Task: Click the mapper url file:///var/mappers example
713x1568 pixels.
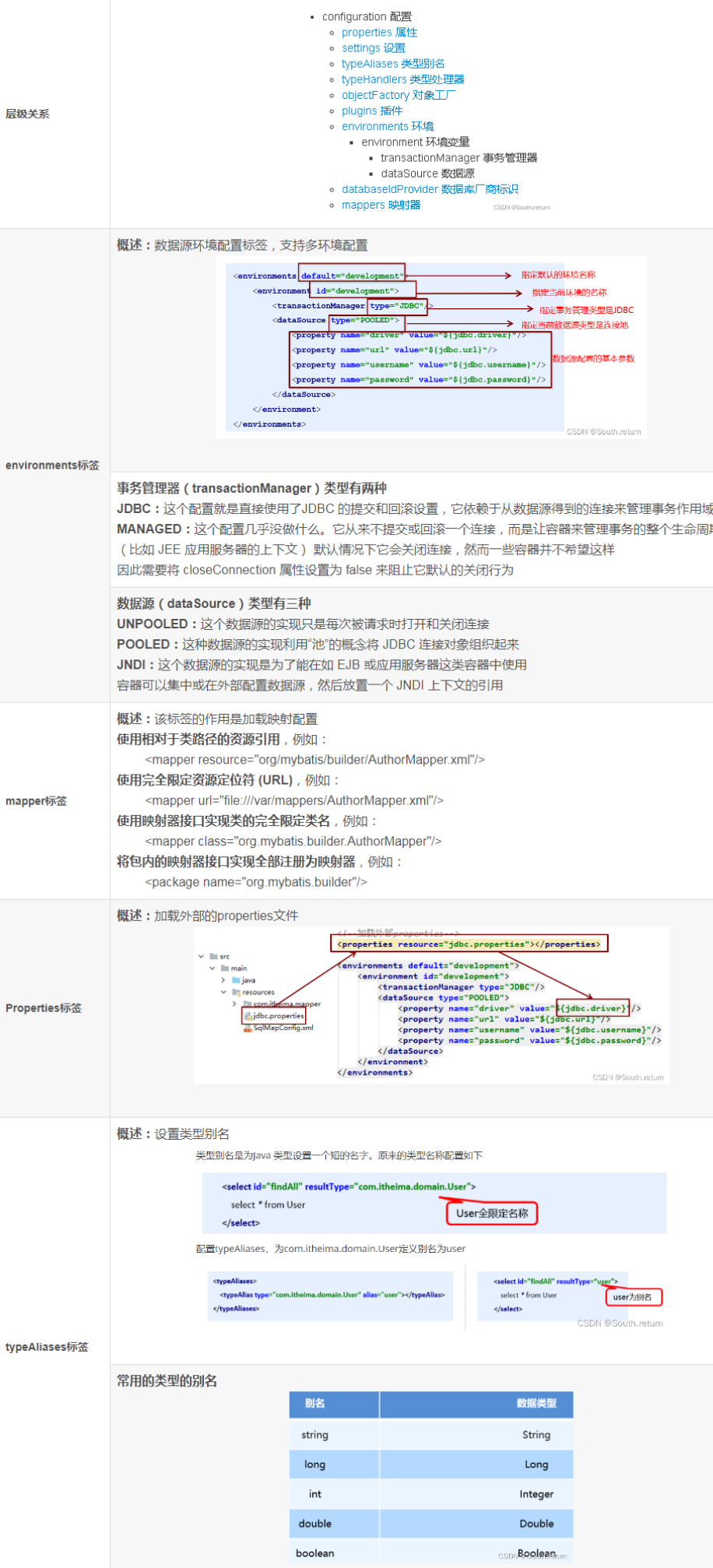Action: (x=294, y=800)
